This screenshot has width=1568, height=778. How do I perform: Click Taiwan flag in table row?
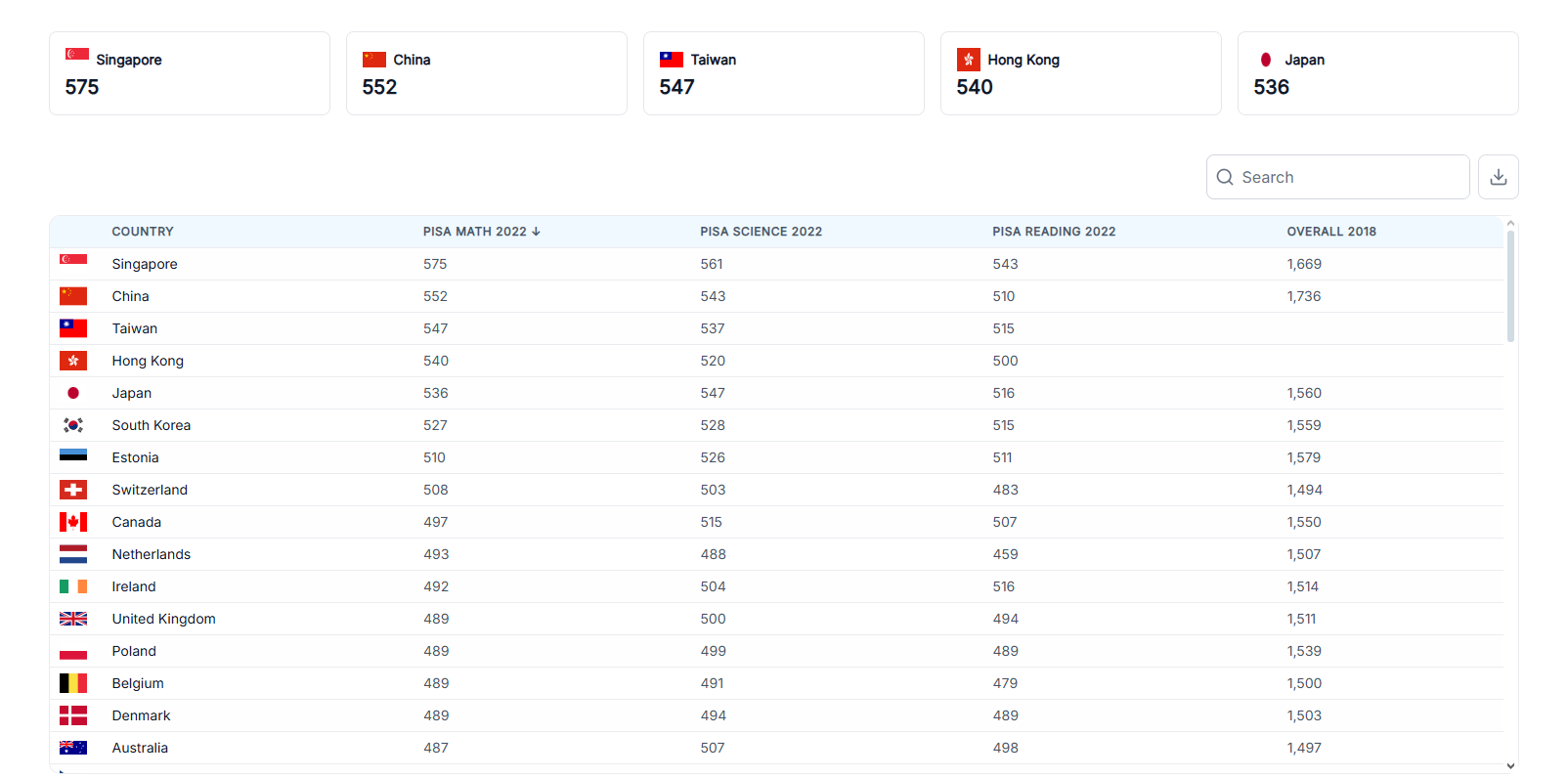tap(73, 328)
